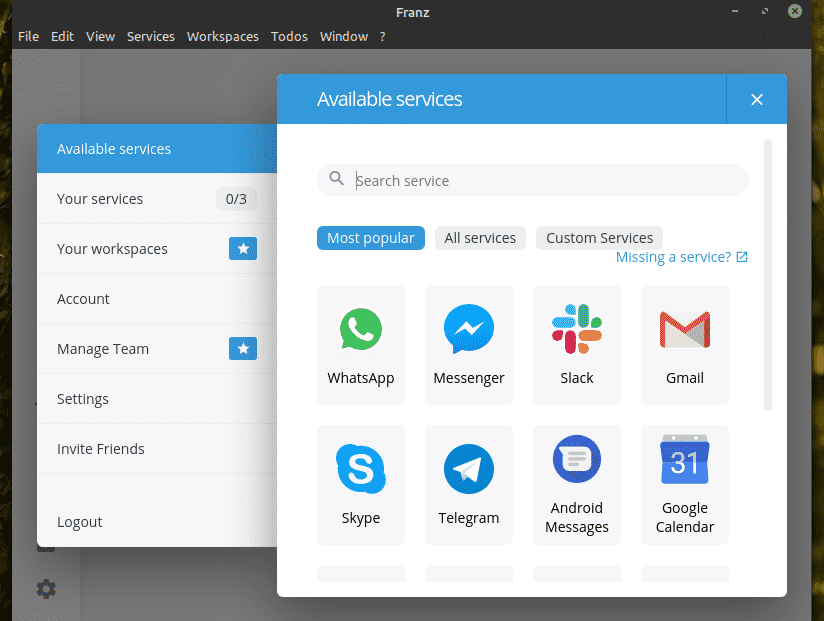Pick the Skype service icon
Screen dimensions: 824x621
360,484
